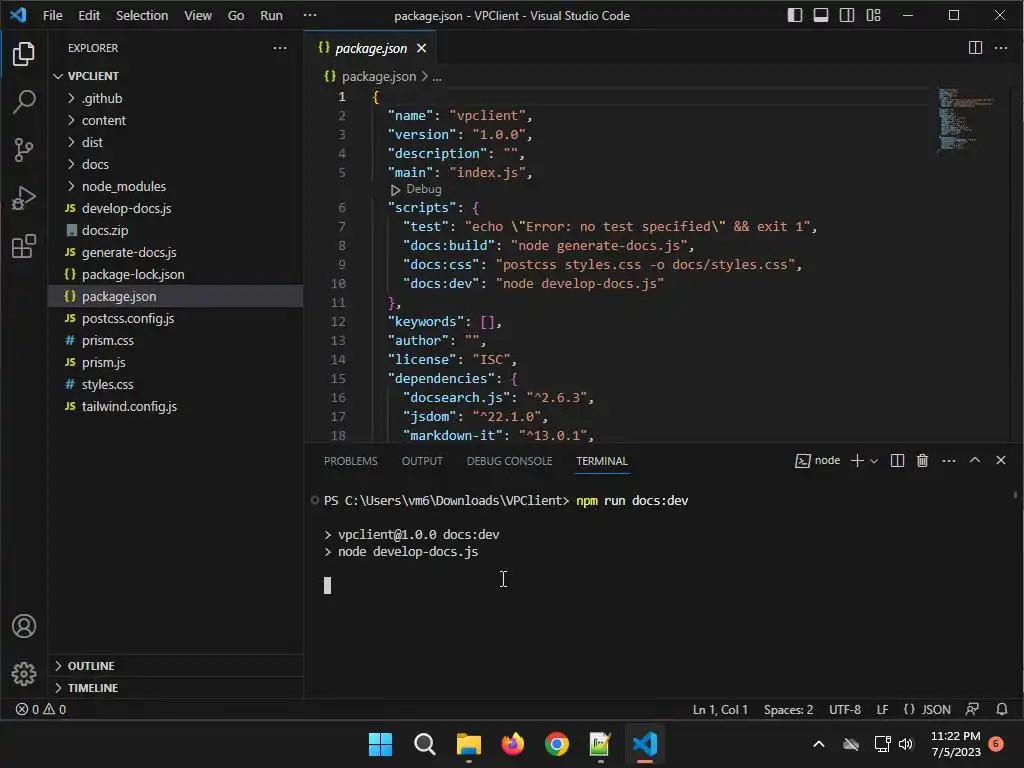
Task: Open the Extensions view
Action: [x=24, y=246]
